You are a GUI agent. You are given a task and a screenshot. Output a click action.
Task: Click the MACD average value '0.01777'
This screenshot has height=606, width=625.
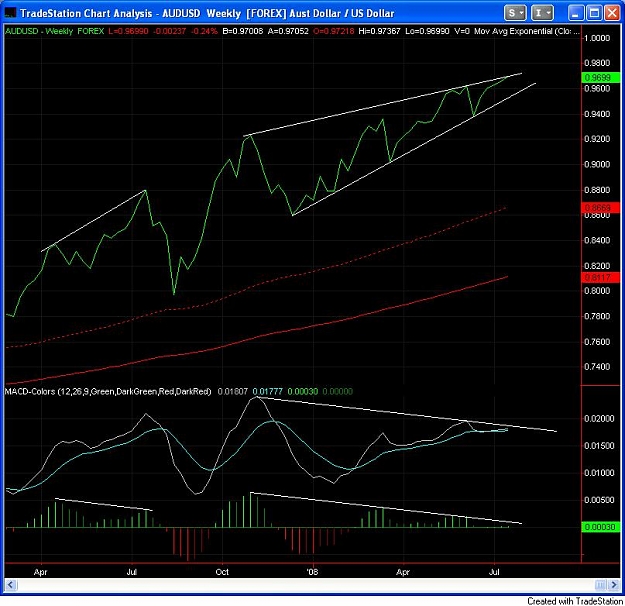(267, 392)
